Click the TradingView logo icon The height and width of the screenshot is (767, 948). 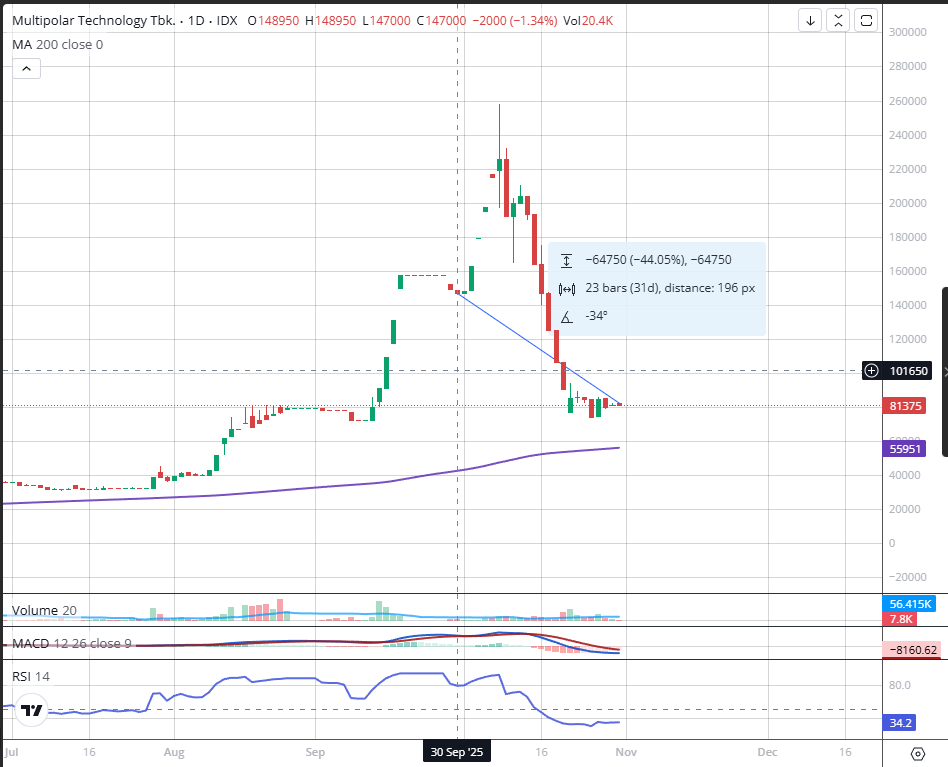(31, 710)
